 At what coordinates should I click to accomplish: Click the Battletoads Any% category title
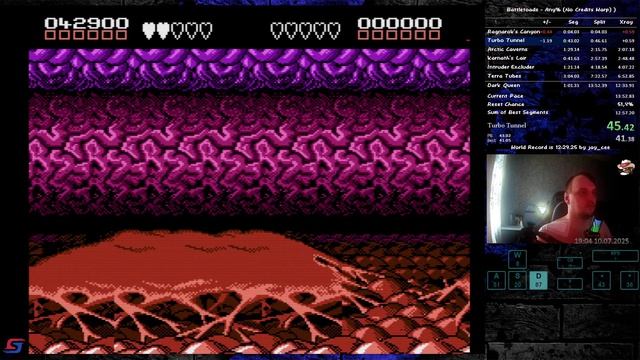[x=561, y=9]
